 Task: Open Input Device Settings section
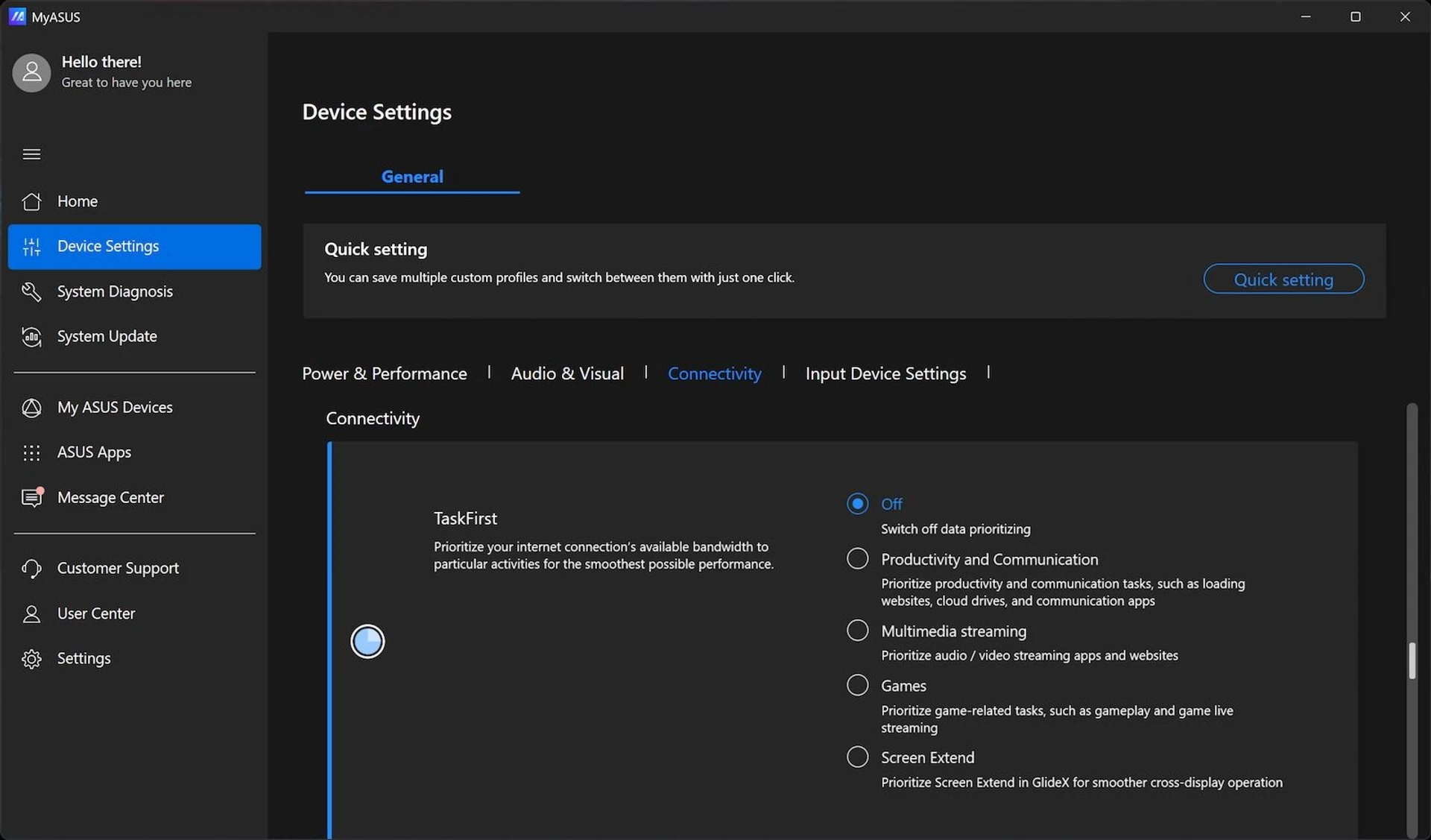pyautogui.click(x=885, y=373)
